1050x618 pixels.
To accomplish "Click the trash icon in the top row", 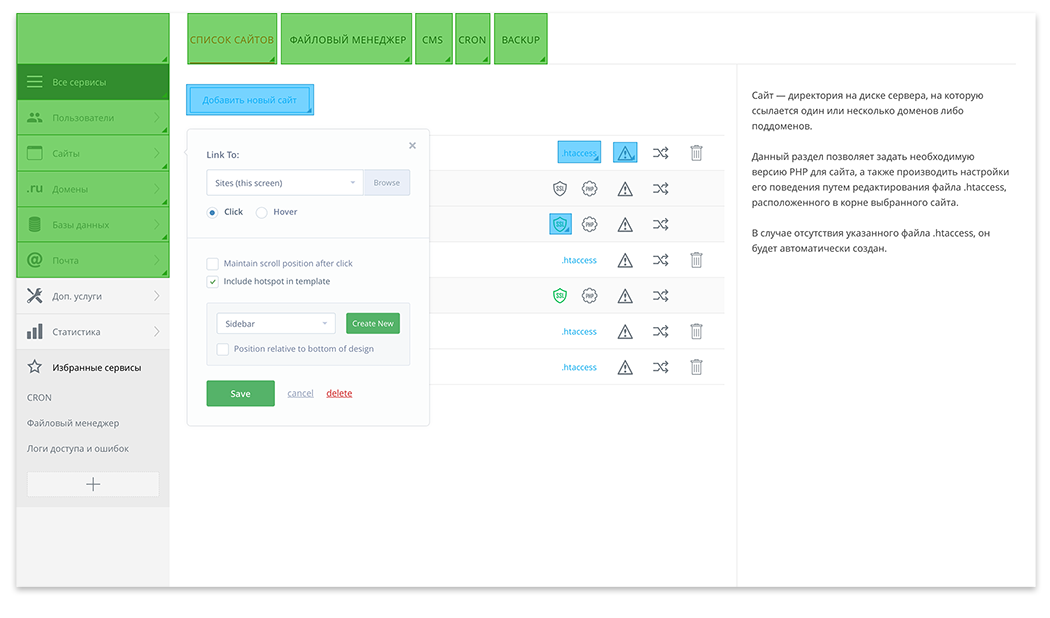I will (x=696, y=152).
